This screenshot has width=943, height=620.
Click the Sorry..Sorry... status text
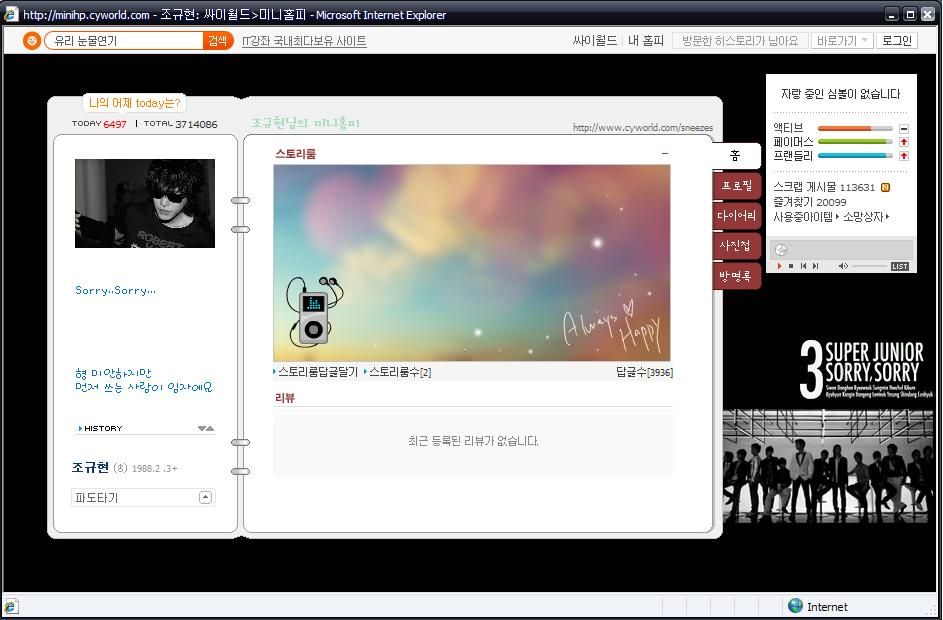click(x=115, y=290)
